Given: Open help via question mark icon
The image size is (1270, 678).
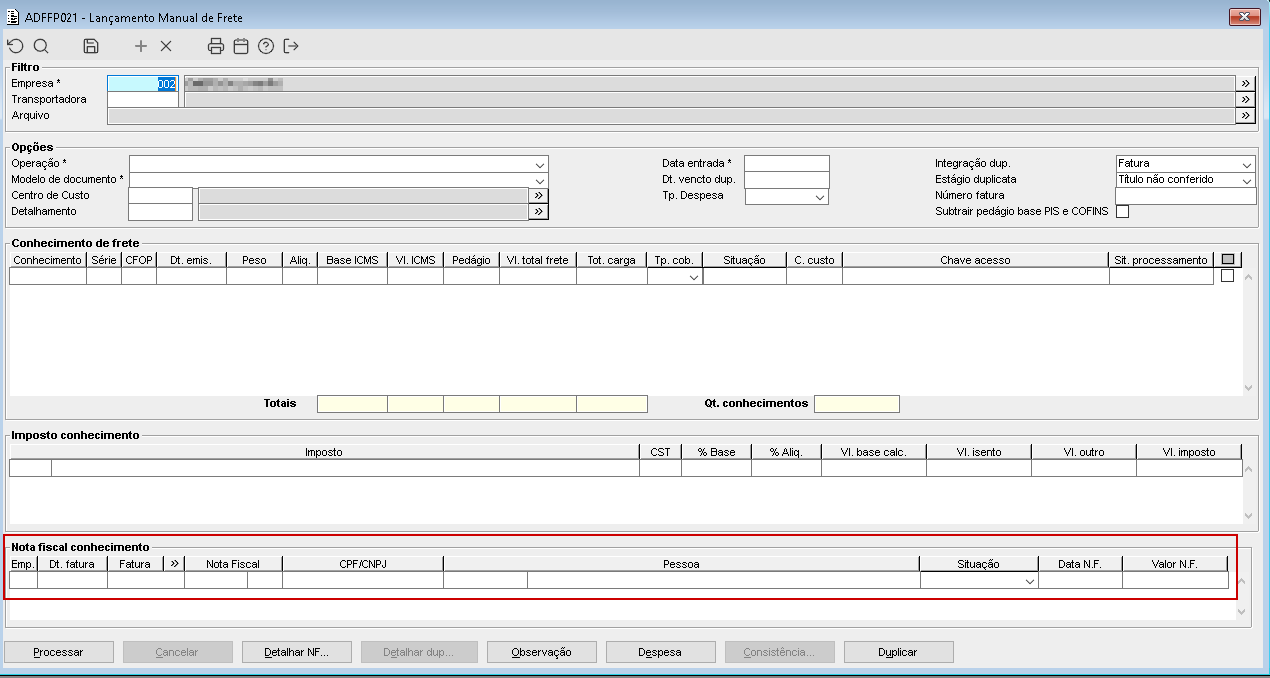Looking at the screenshot, I should (x=266, y=46).
